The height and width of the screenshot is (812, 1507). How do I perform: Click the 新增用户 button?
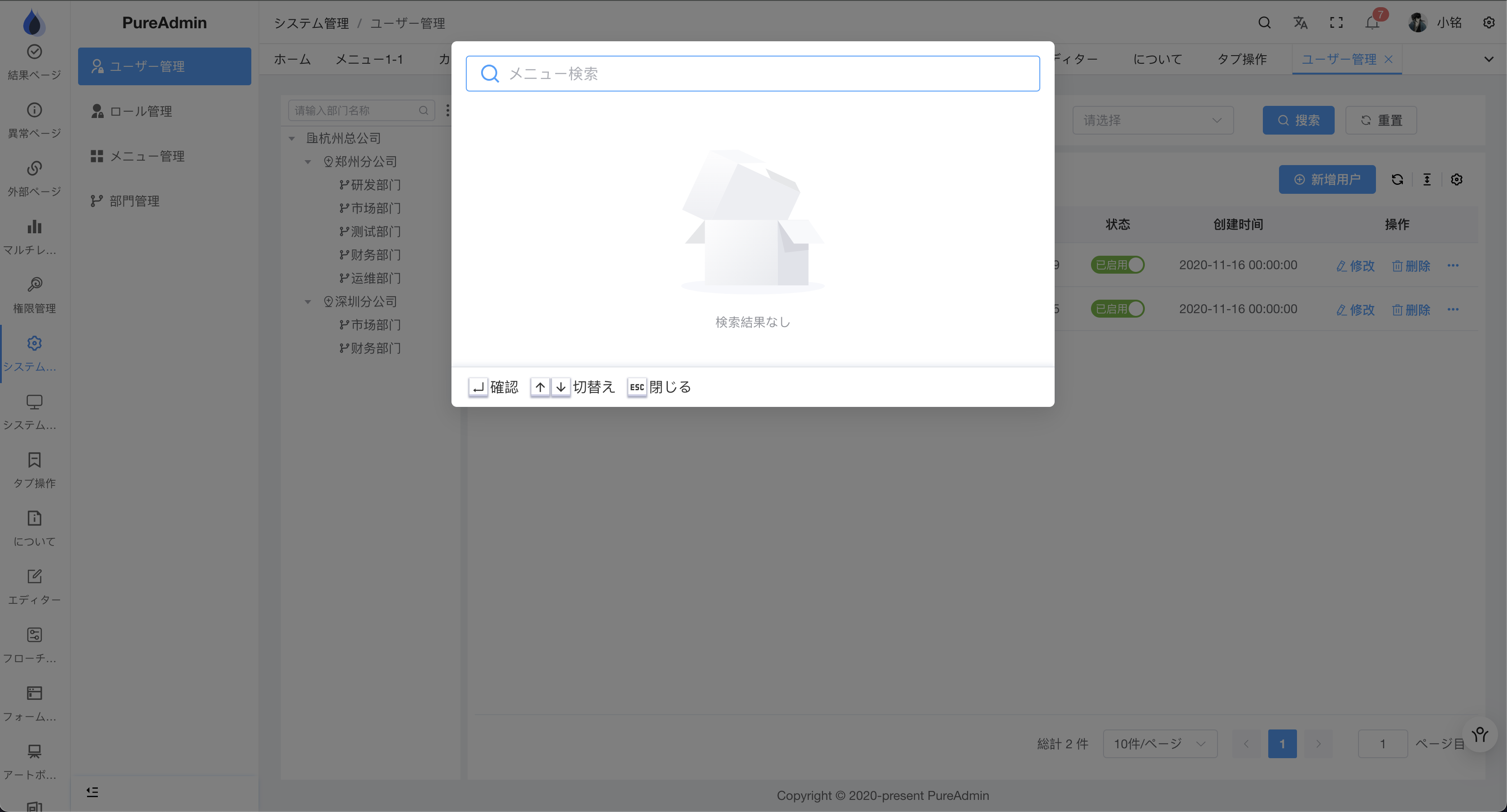[1327, 179]
